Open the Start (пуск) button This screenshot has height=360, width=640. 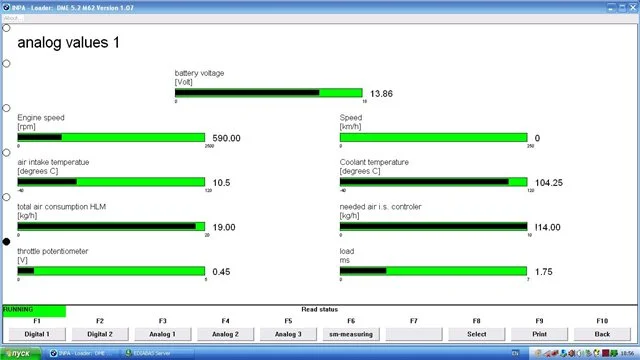(20, 353)
